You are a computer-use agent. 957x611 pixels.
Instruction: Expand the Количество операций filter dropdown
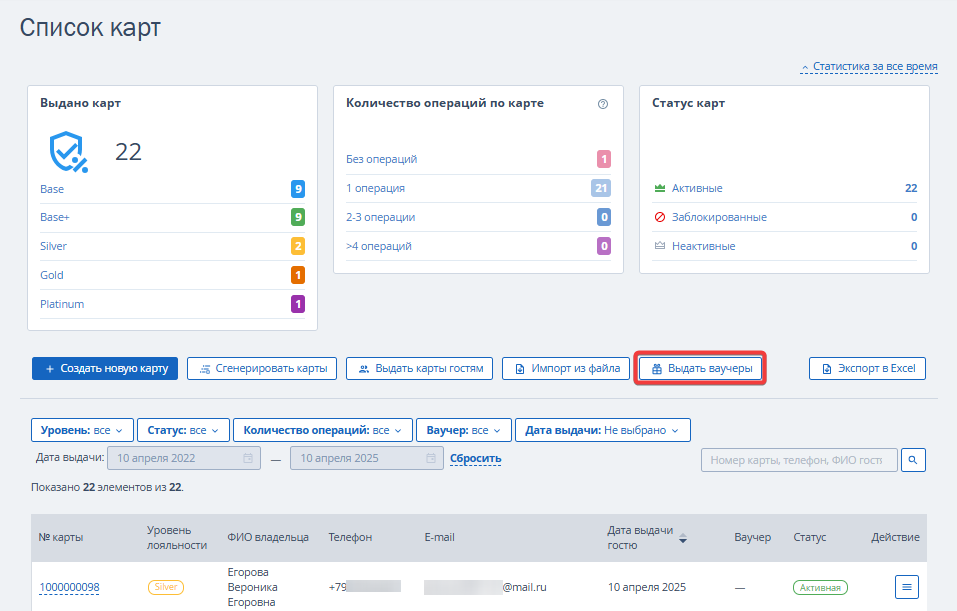[x=323, y=430]
